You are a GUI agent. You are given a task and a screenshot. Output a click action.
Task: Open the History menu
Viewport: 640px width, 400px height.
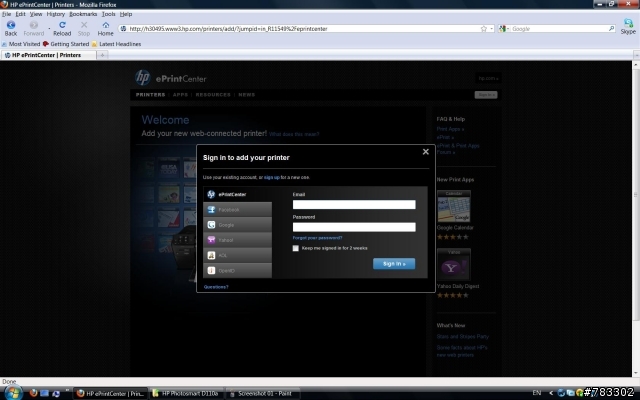56,14
